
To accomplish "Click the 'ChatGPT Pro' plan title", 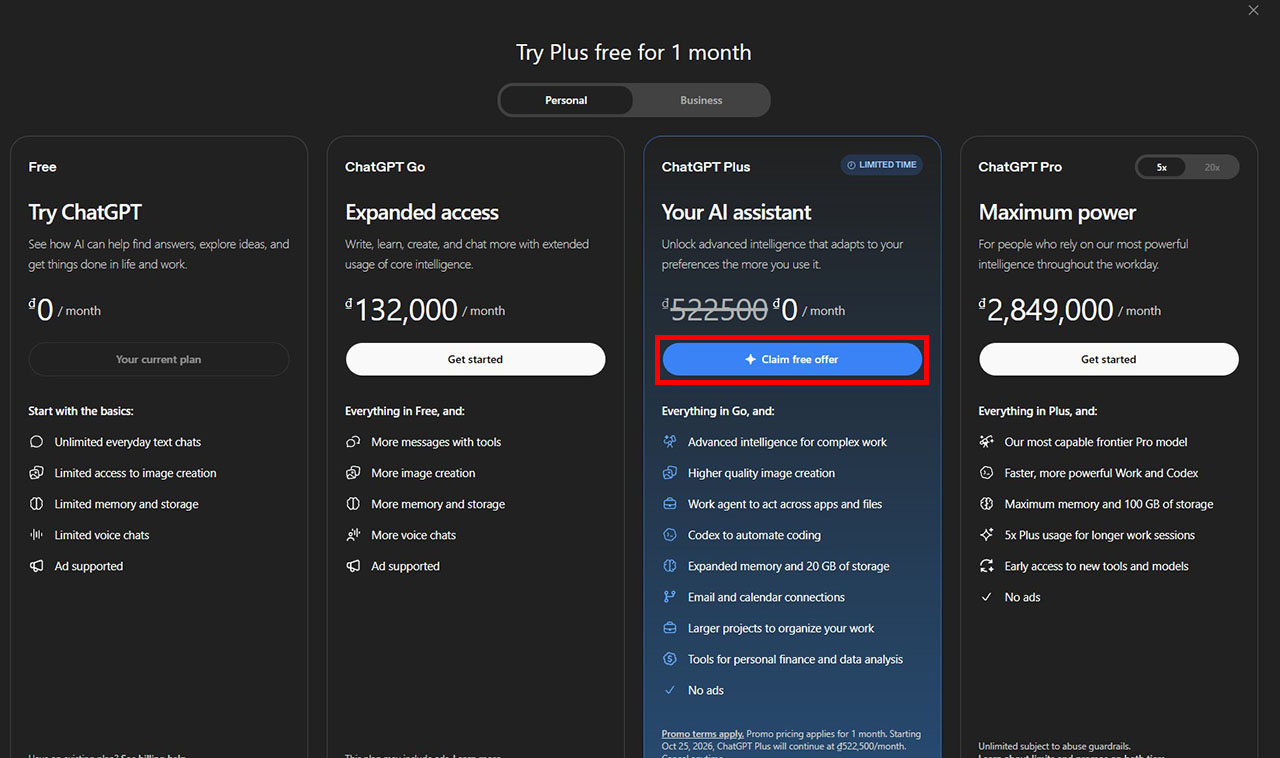I will [x=1020, y=167].
